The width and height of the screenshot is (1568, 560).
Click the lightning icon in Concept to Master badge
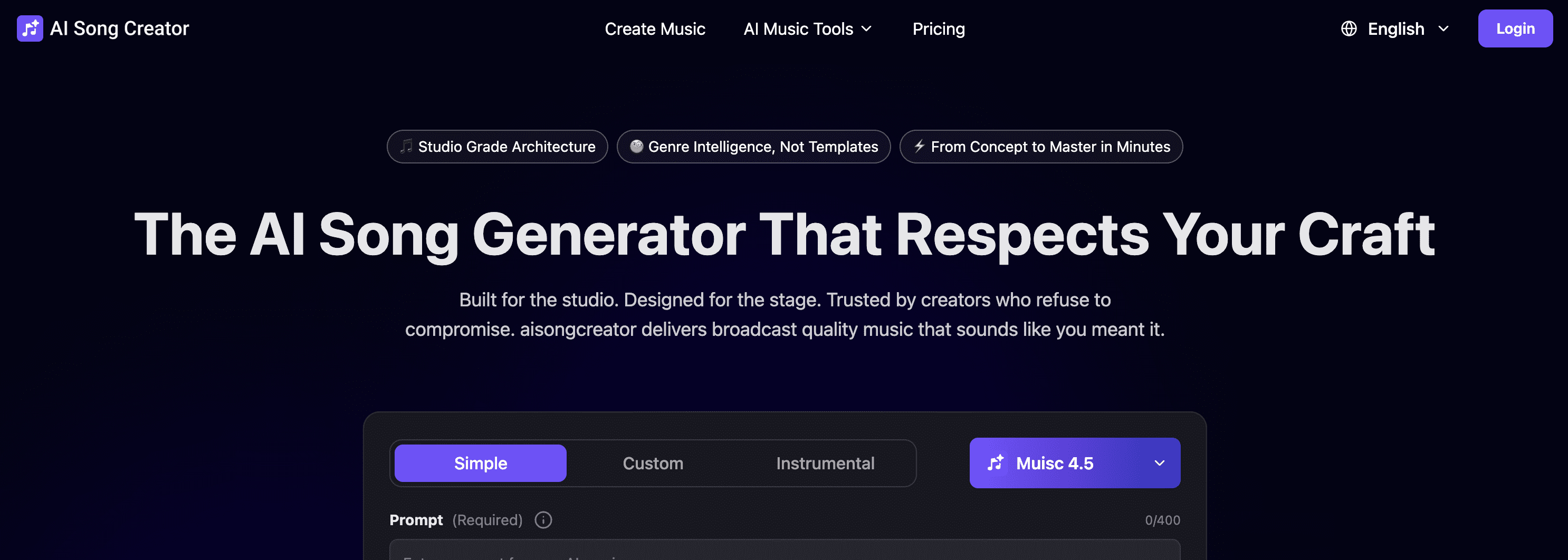point(919,146)
